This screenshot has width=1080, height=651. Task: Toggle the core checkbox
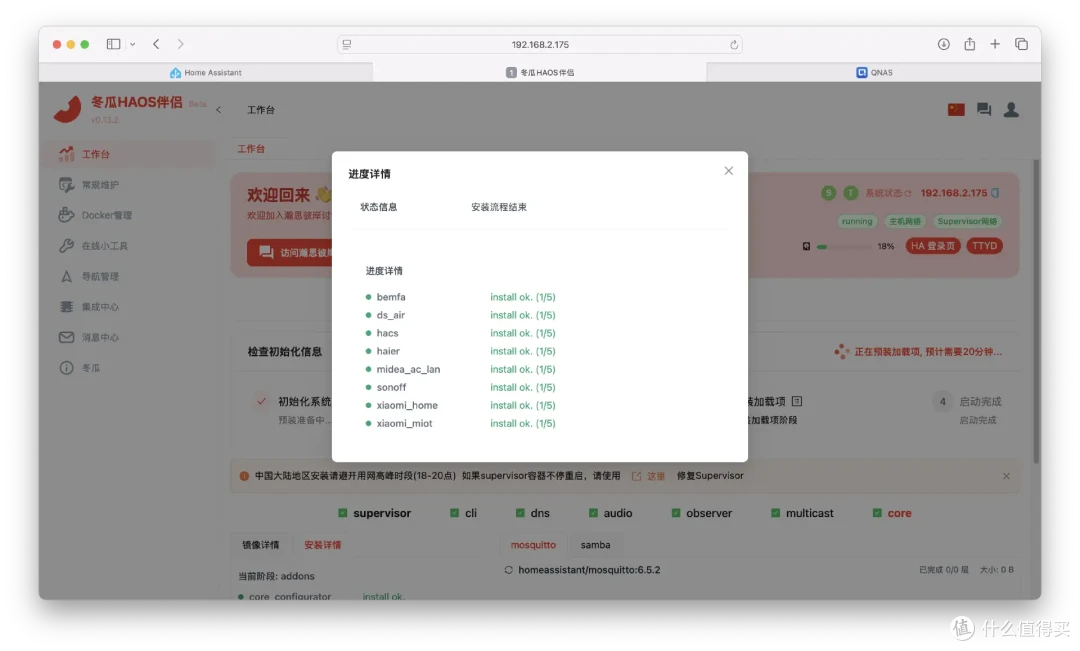pyautogui.click(x=877, y=513)
